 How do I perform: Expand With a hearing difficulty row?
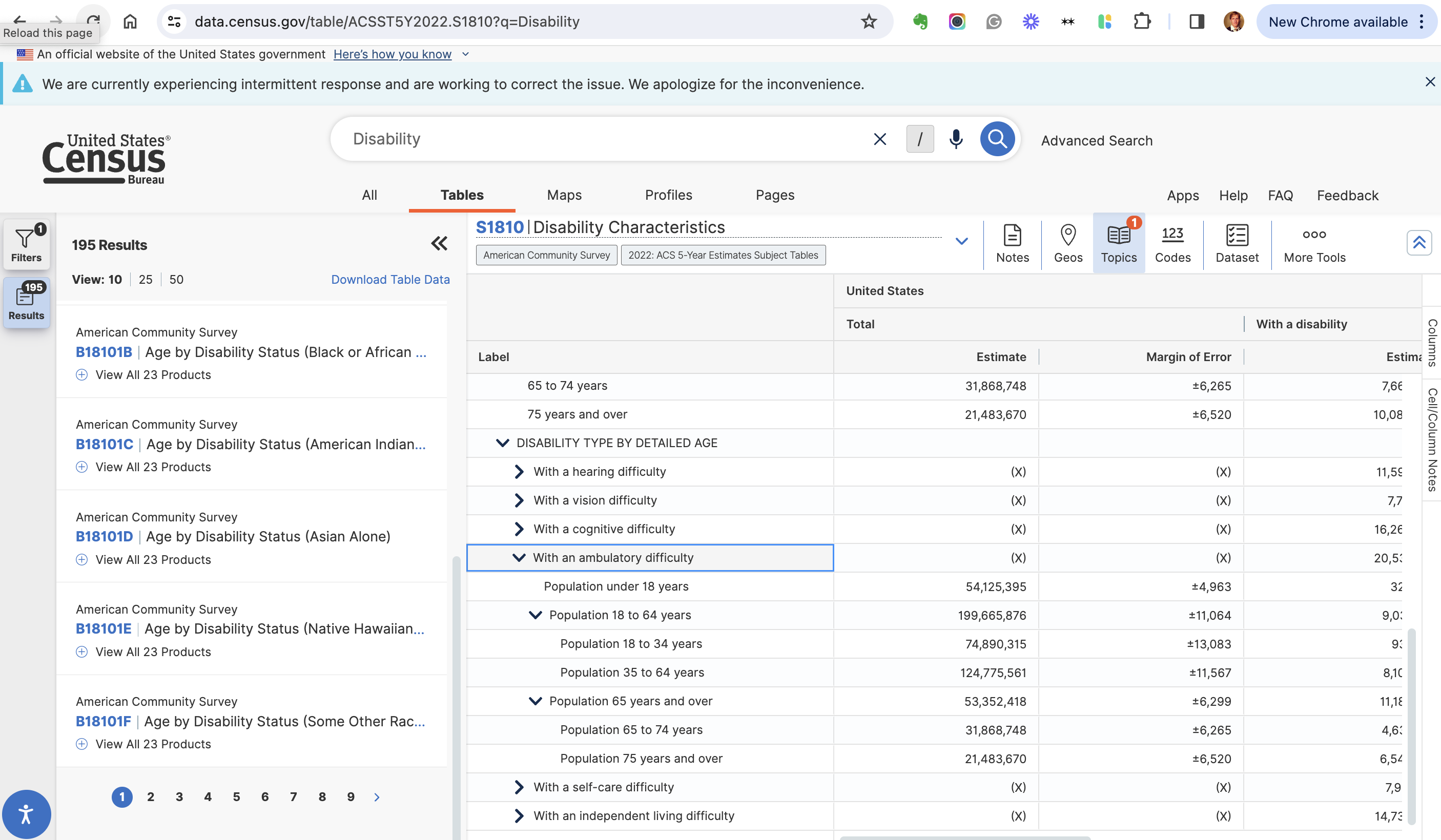(519, 471)
